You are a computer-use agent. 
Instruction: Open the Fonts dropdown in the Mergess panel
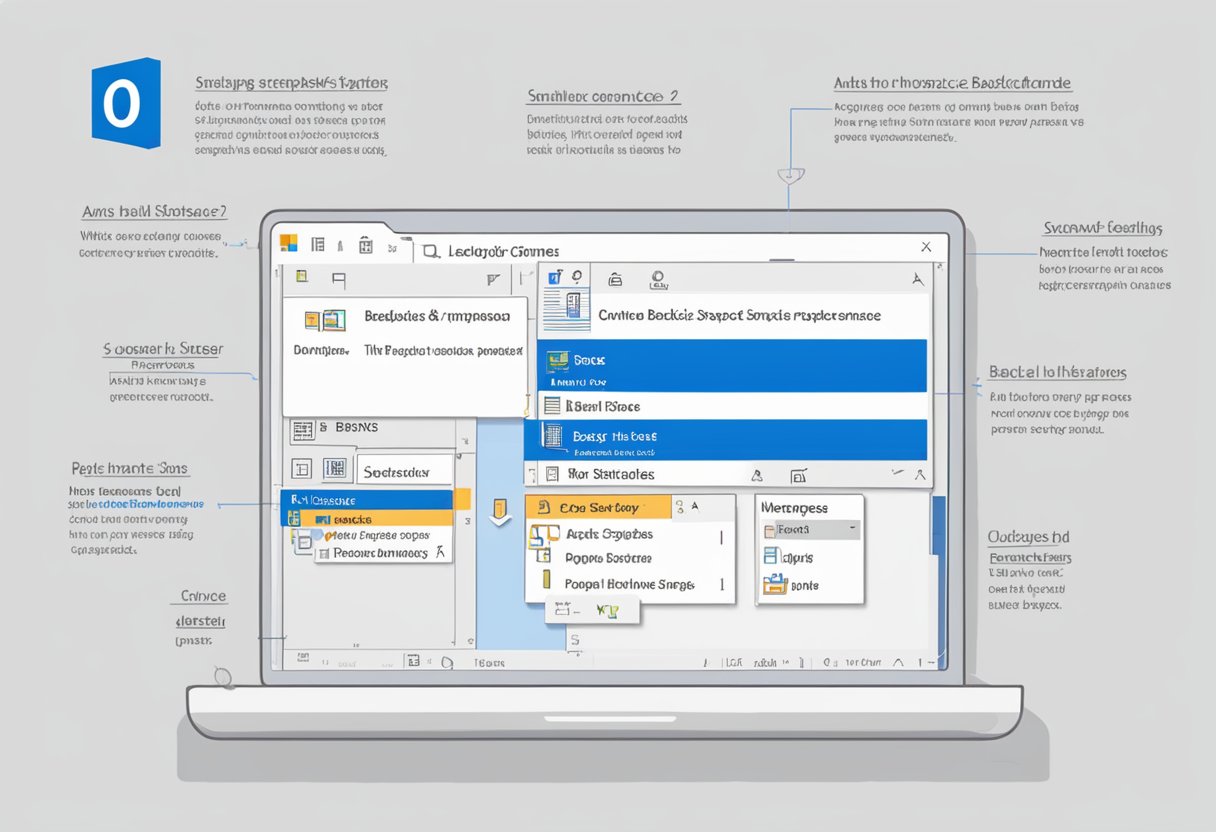pos(852,528)
